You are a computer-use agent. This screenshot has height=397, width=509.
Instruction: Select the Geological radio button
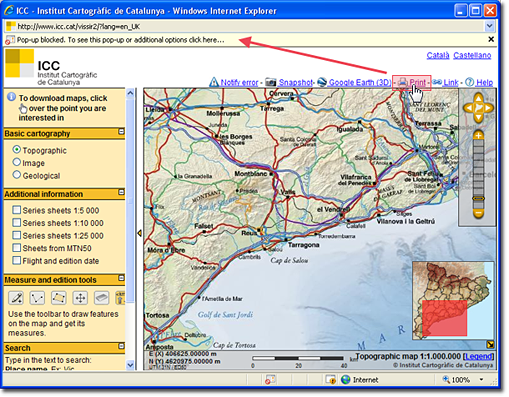coord(16,175)
